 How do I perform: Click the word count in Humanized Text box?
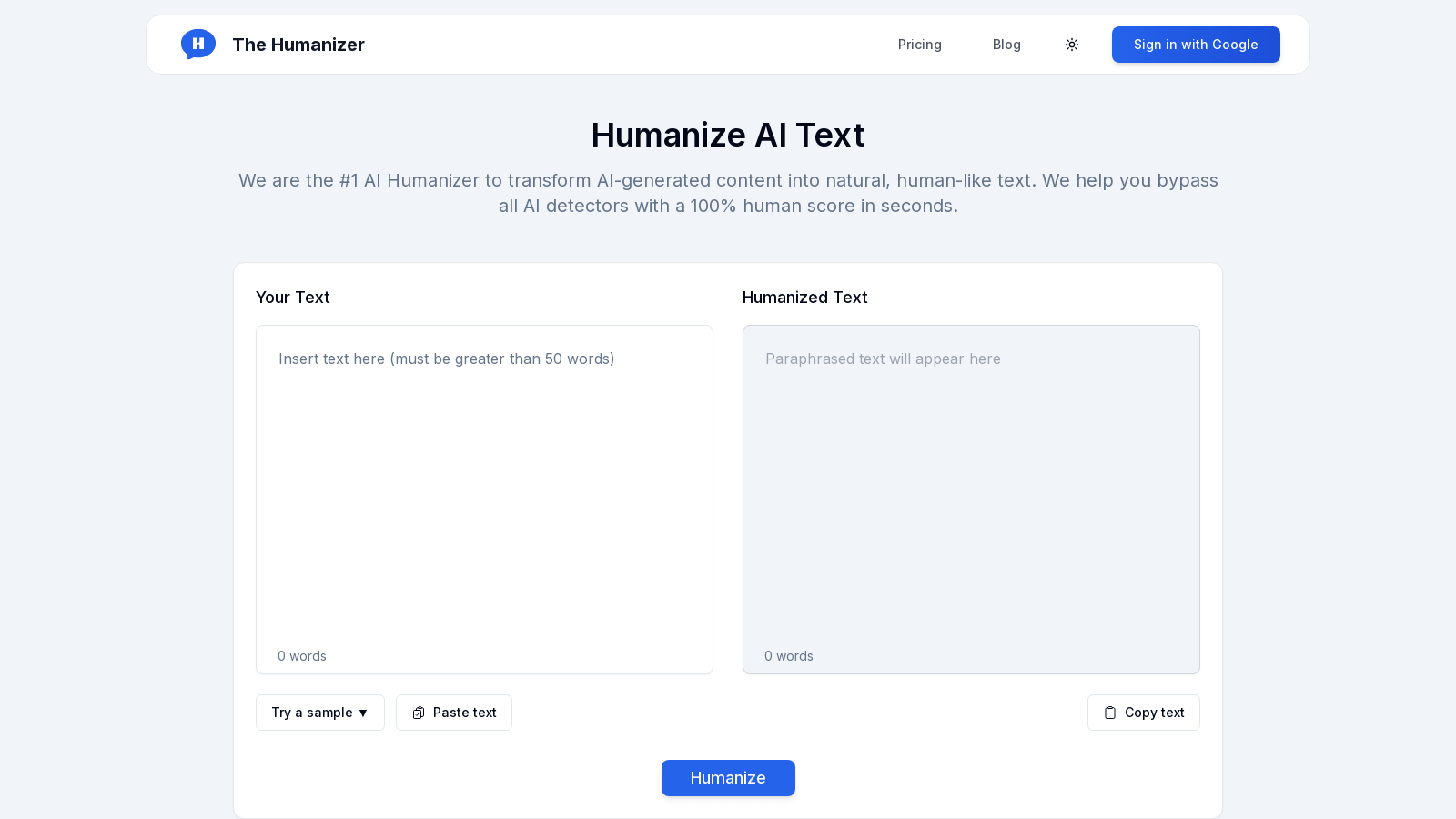pyautogui.click(x=789, y=656)
